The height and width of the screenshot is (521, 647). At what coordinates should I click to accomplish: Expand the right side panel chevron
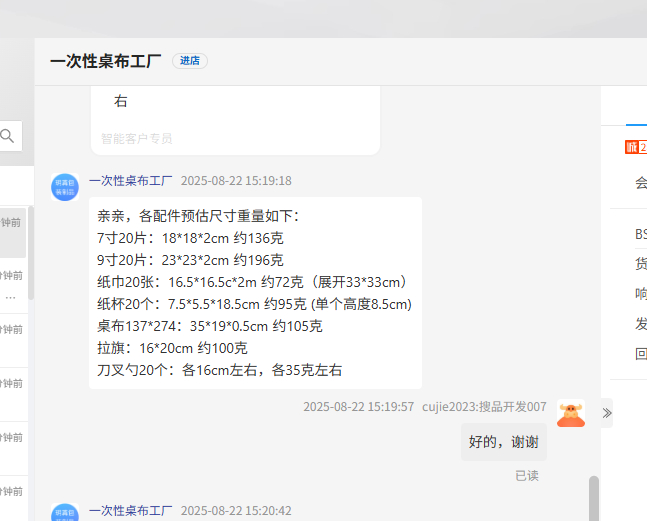[606, 412]
